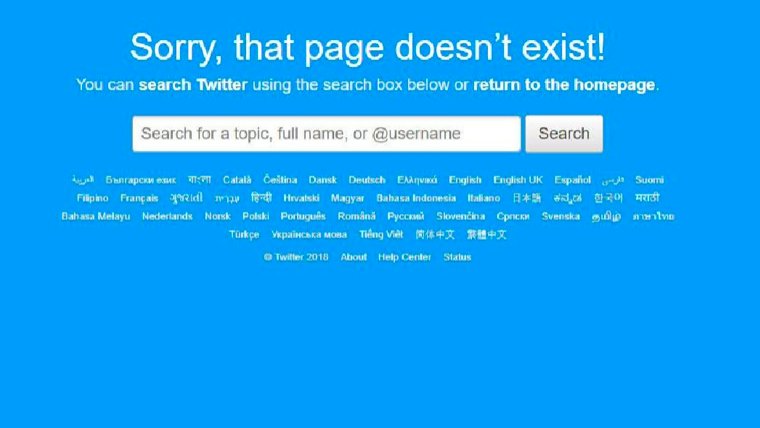This screenshot has width=760, height=428.
Task: Choose Italiano from language list
Action: [484, 198]
